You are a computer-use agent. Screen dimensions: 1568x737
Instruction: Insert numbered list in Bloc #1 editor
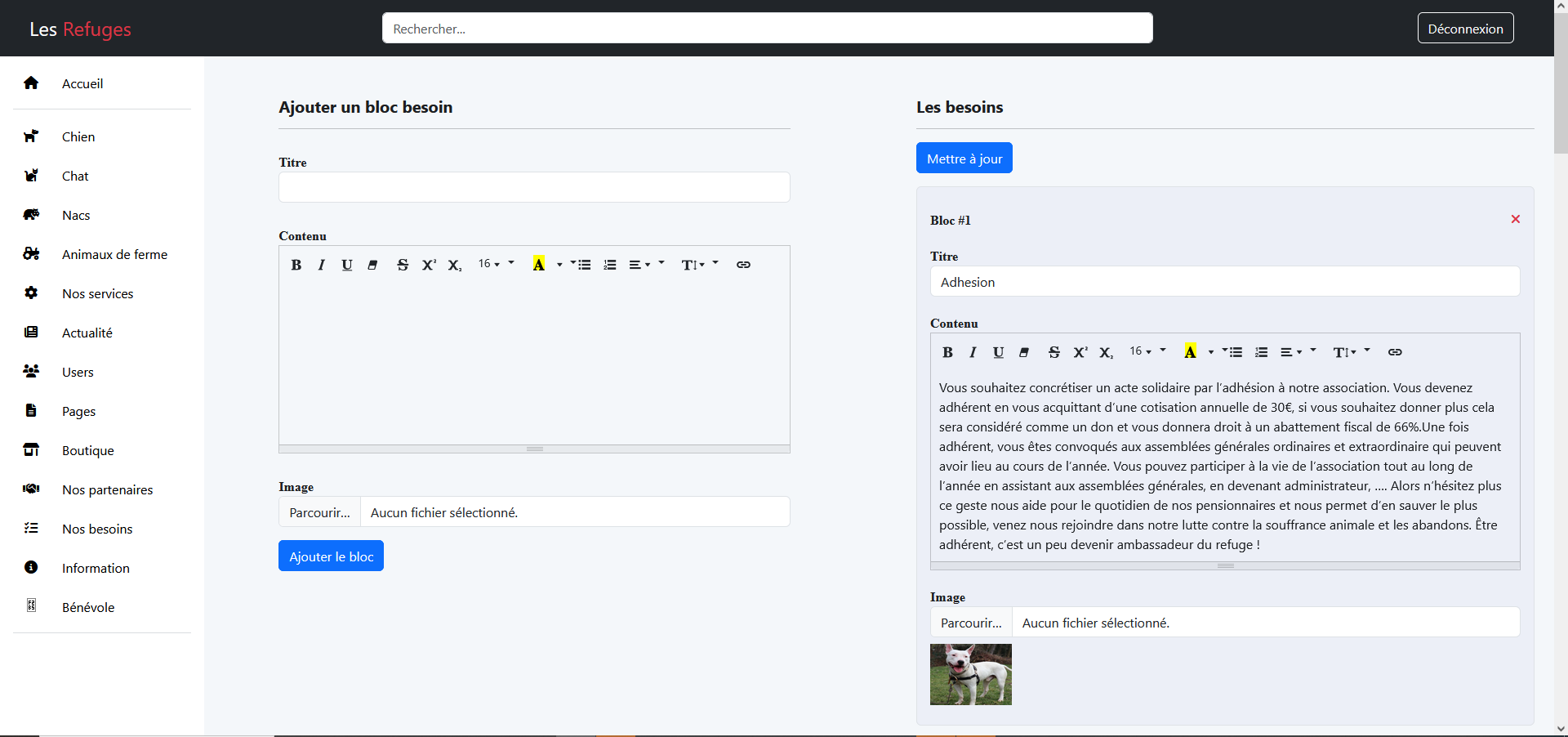[1262, 352]
